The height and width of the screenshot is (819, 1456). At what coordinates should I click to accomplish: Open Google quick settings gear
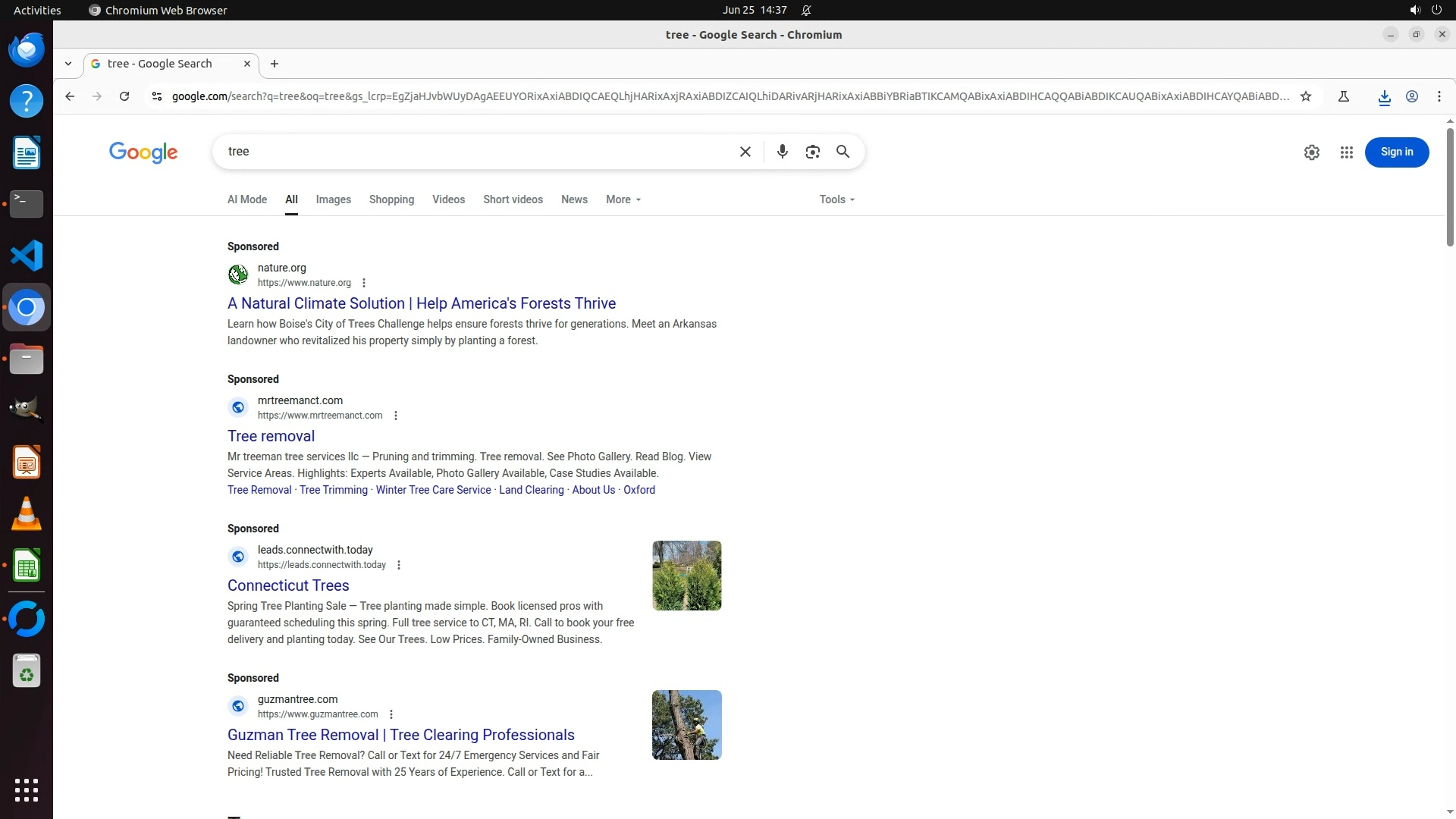click(1311, 152)
